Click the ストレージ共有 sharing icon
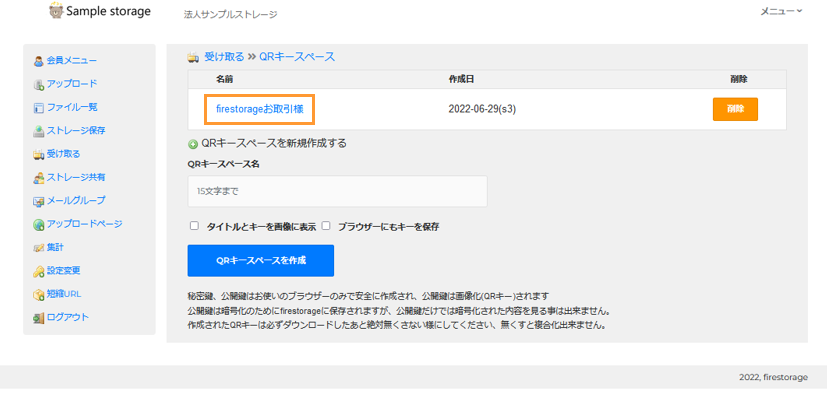The width and height of the screenshot is (827, 396). point(39,178)
